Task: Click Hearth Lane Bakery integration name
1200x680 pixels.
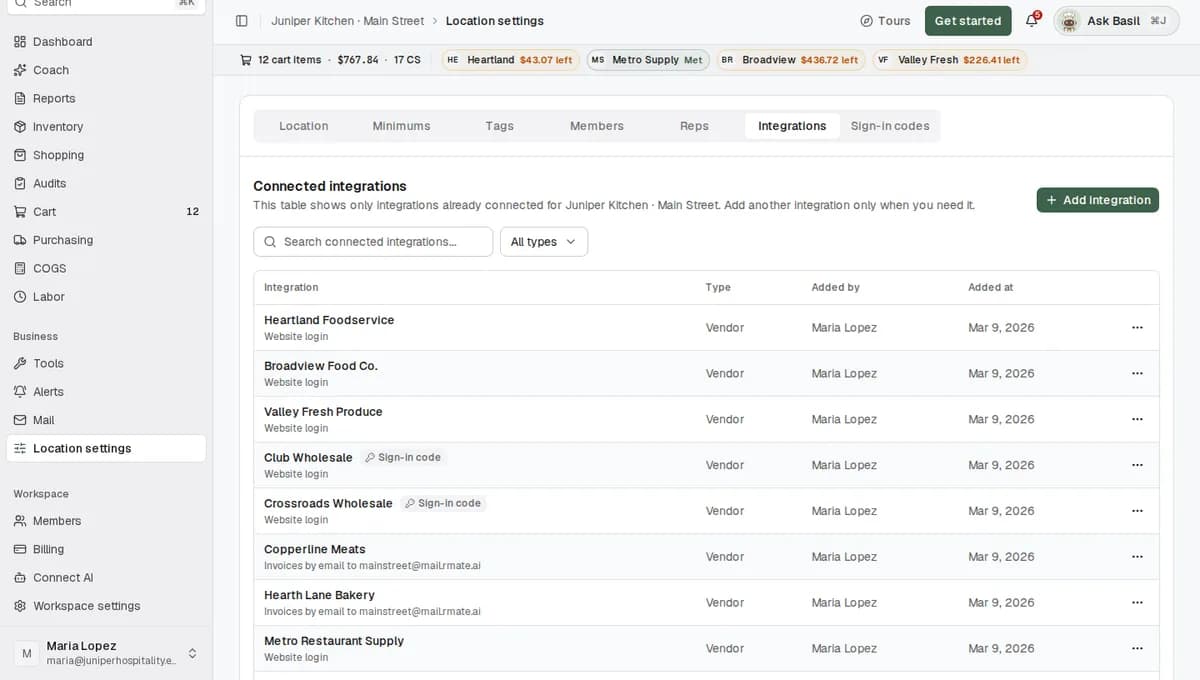Action: [x=319, y=595]
